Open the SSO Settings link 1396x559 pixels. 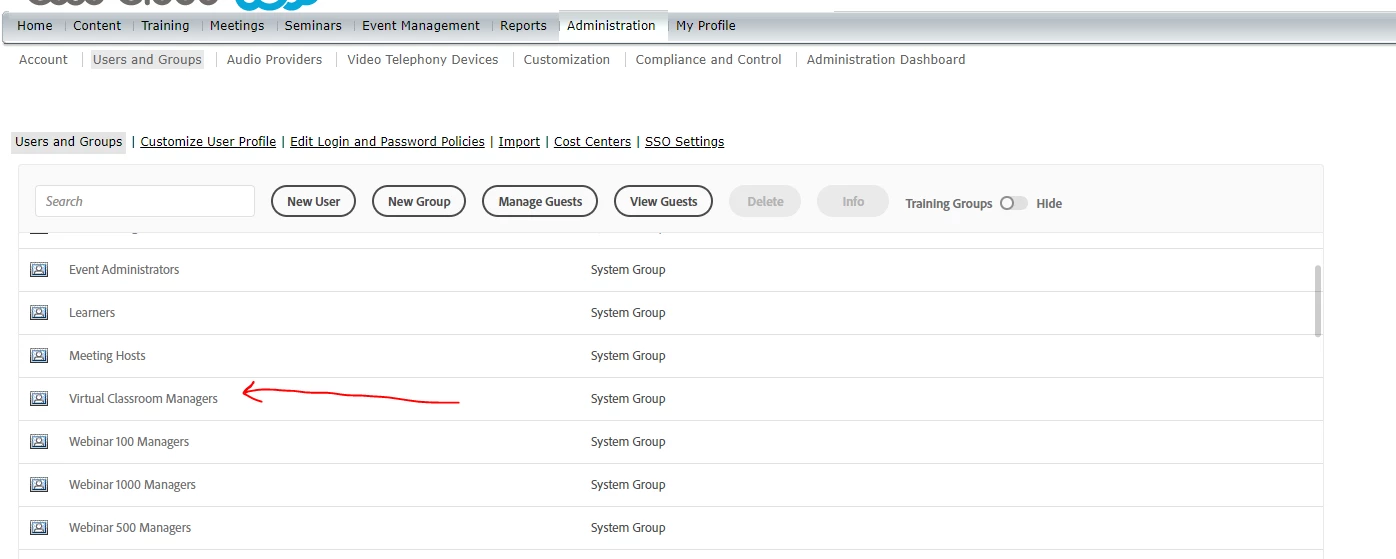(x=685, y=142)
